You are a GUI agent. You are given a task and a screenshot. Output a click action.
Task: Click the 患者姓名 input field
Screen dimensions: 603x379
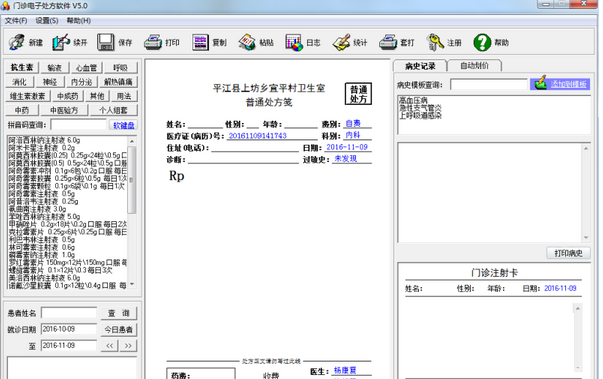click(69, 313)
